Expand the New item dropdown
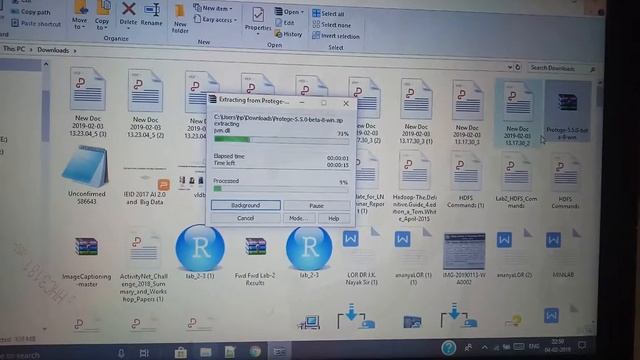This screenshot has width=640, height=360. coord(213,8)
